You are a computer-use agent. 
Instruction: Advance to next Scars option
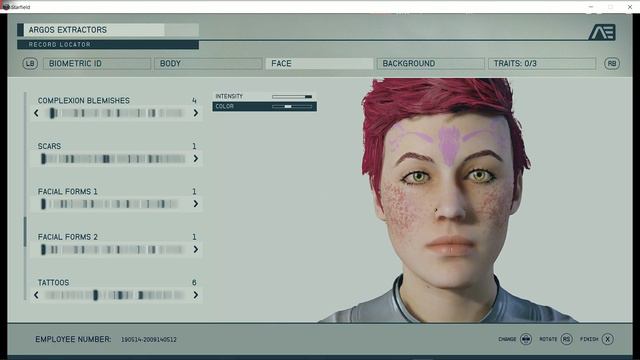coord(196,159)
